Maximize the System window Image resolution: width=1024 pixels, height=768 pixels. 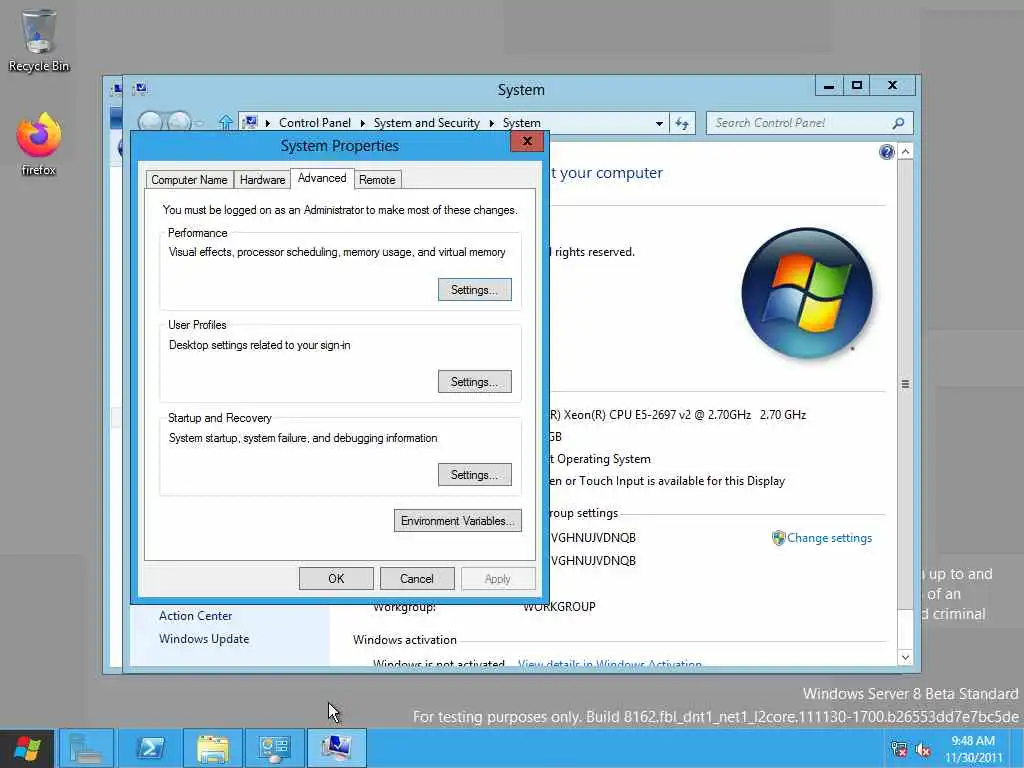[857, 86]
